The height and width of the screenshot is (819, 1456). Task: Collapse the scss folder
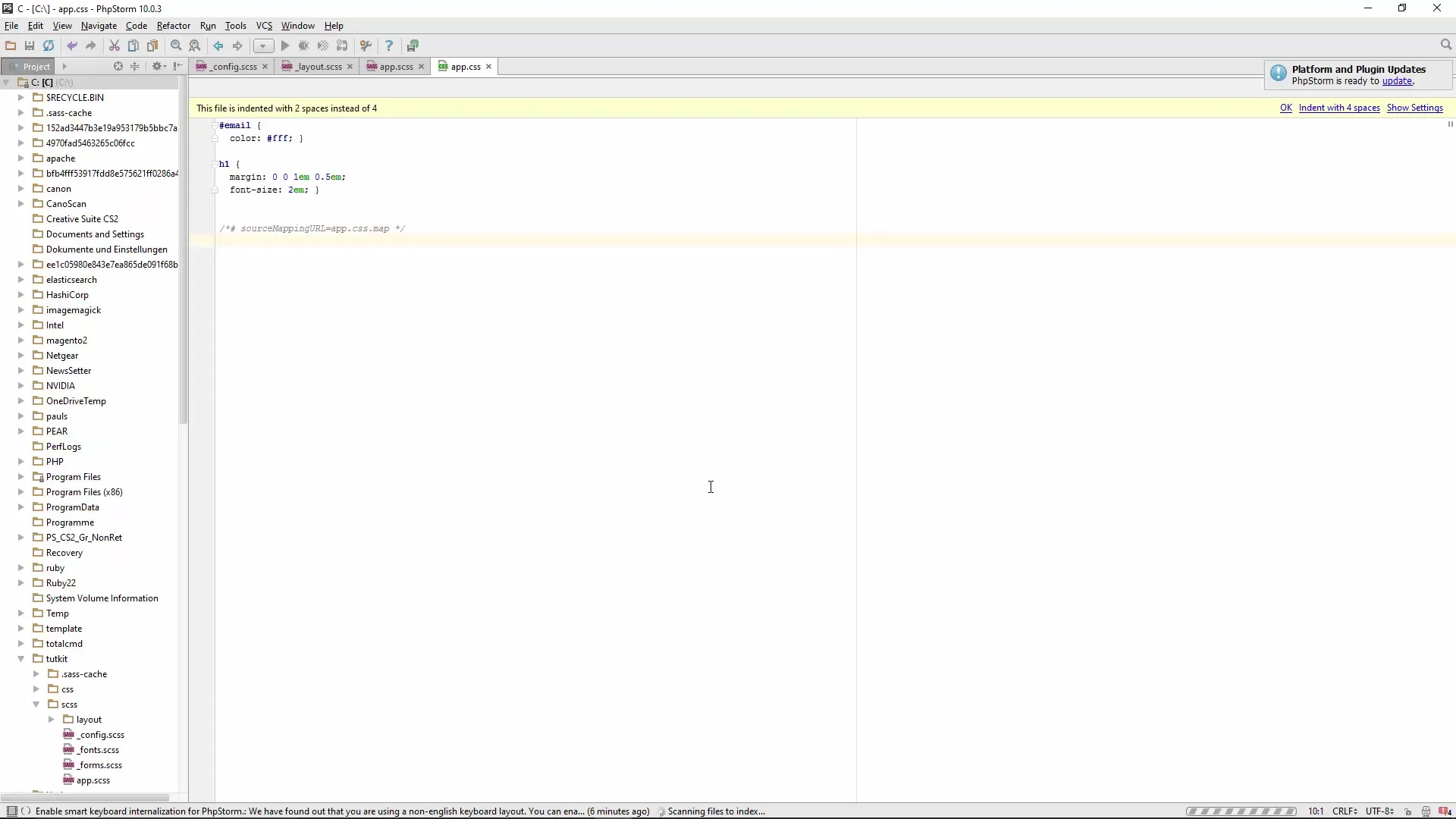click(x=36, y=704)
